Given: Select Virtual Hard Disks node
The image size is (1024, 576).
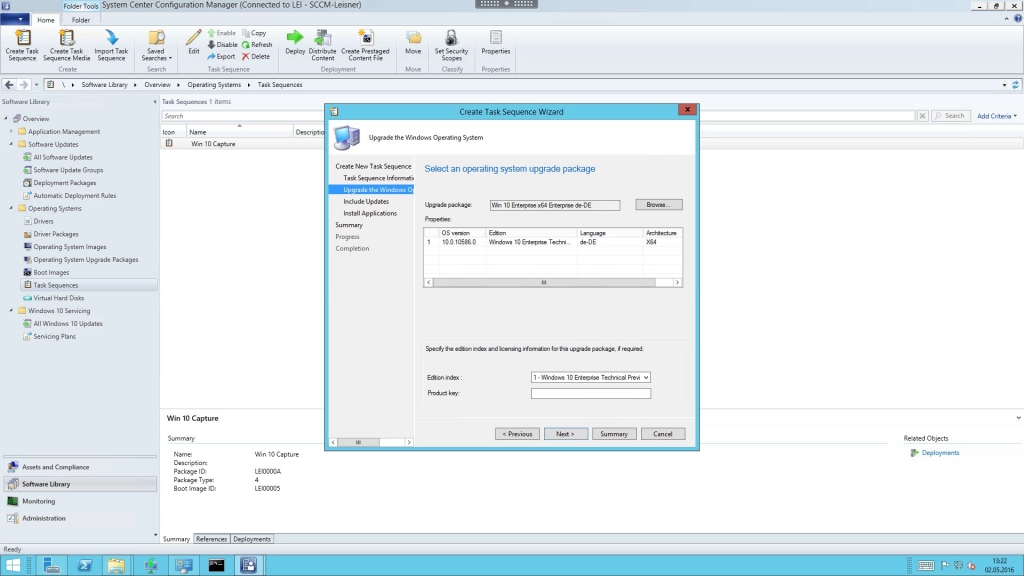Looking at the screenshot, I should coord(58,298).
